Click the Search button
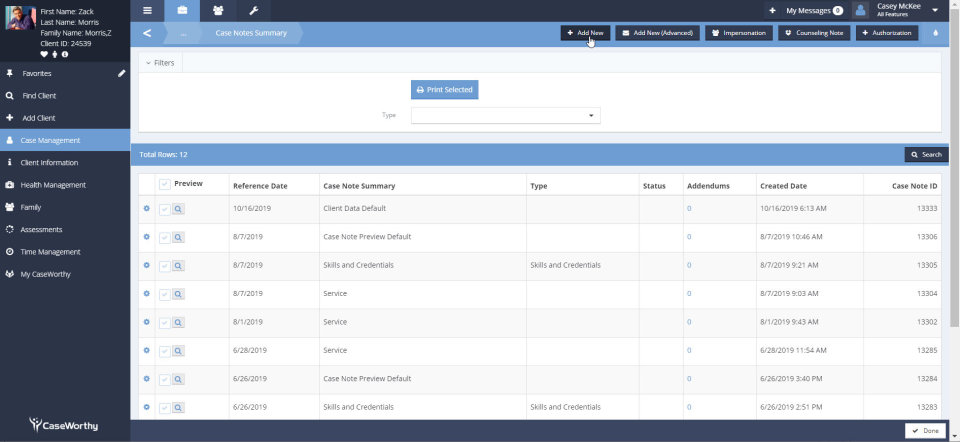This screenshot has width=960, height=442. pyautogui.click(x=926, y=155)
